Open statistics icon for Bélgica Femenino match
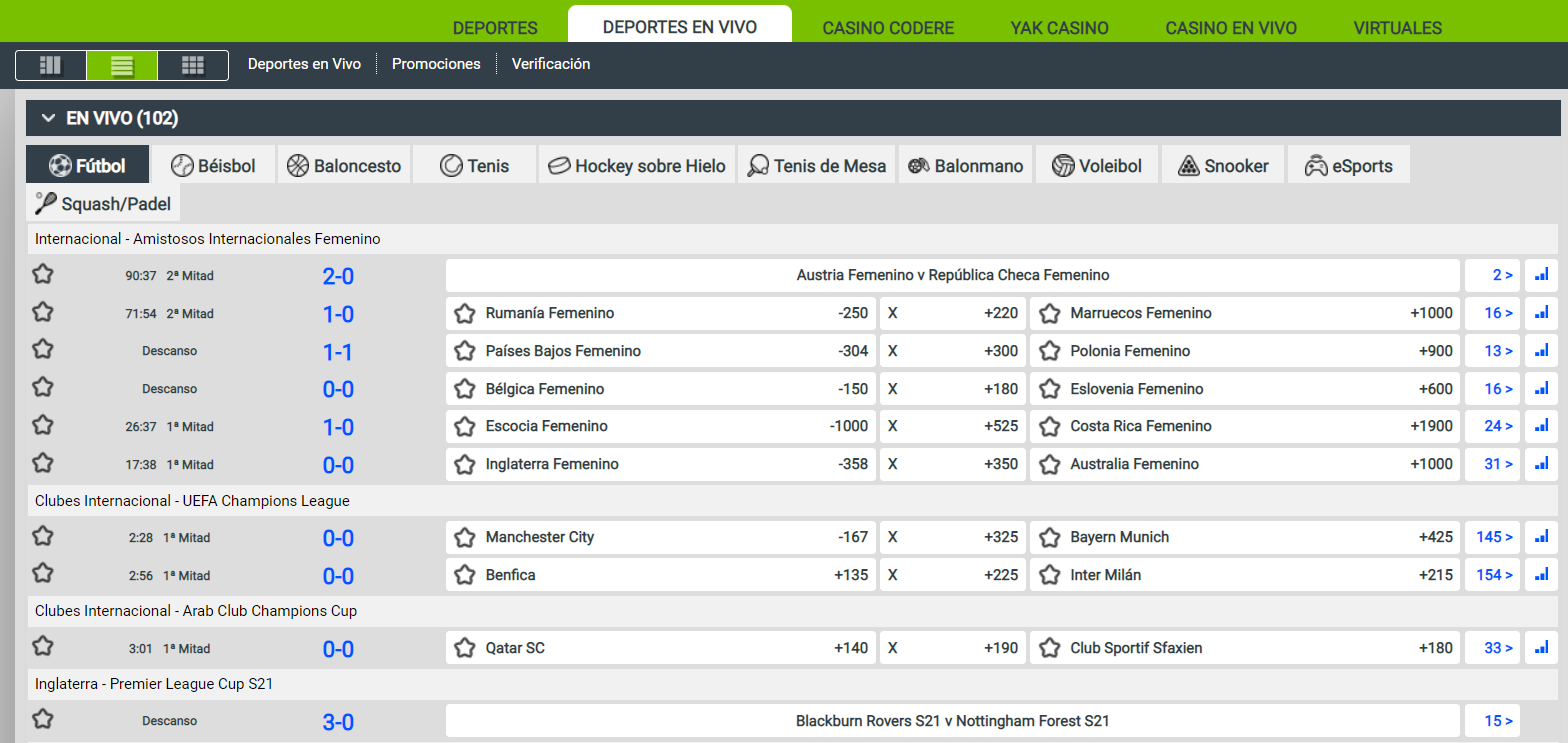Viewport: 1568px width, 743px height. [x=1541, y=389]
